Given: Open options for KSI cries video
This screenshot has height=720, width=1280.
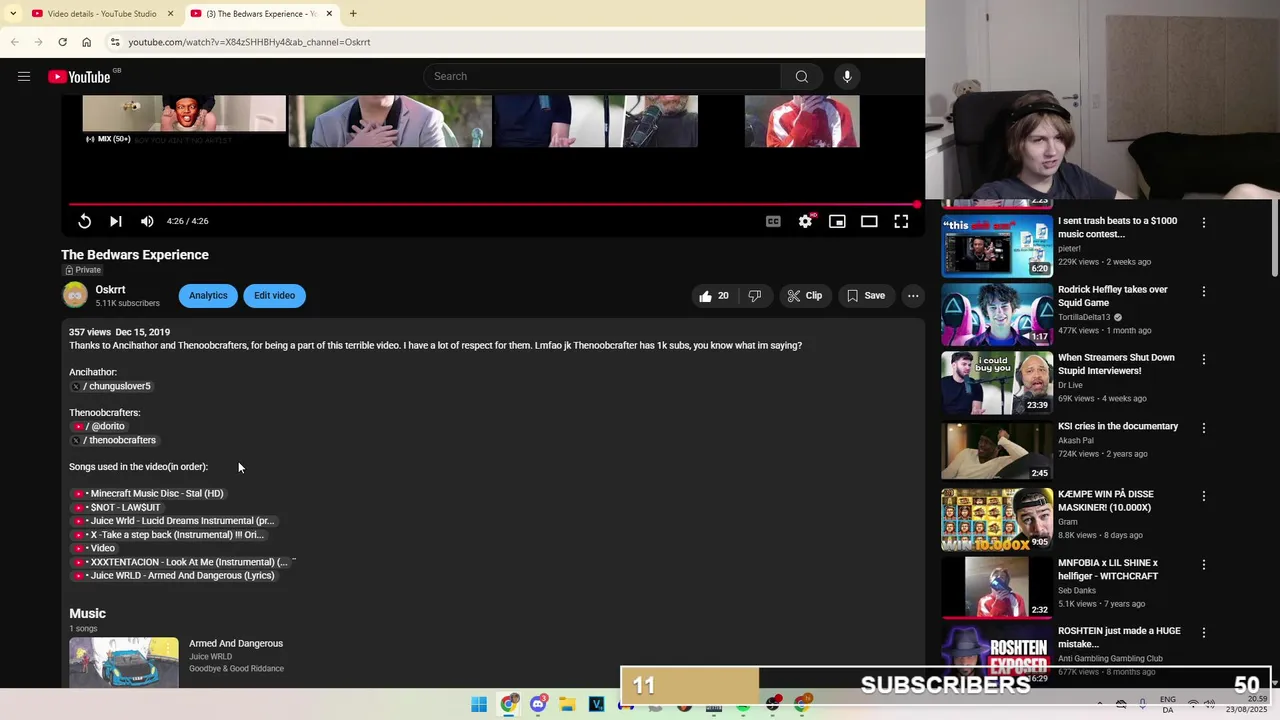Looking at the screenshot, I should [x=1203, y=428].
